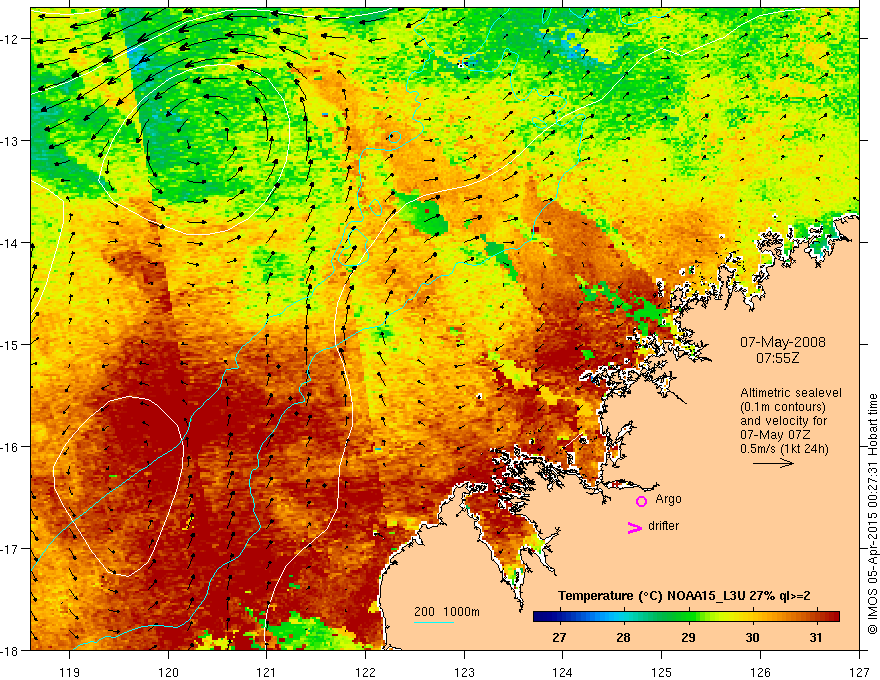Viewport: 880px width, 680px height.
Task: Click the 'drifter' legend label
Action: (x=663, y=526)
